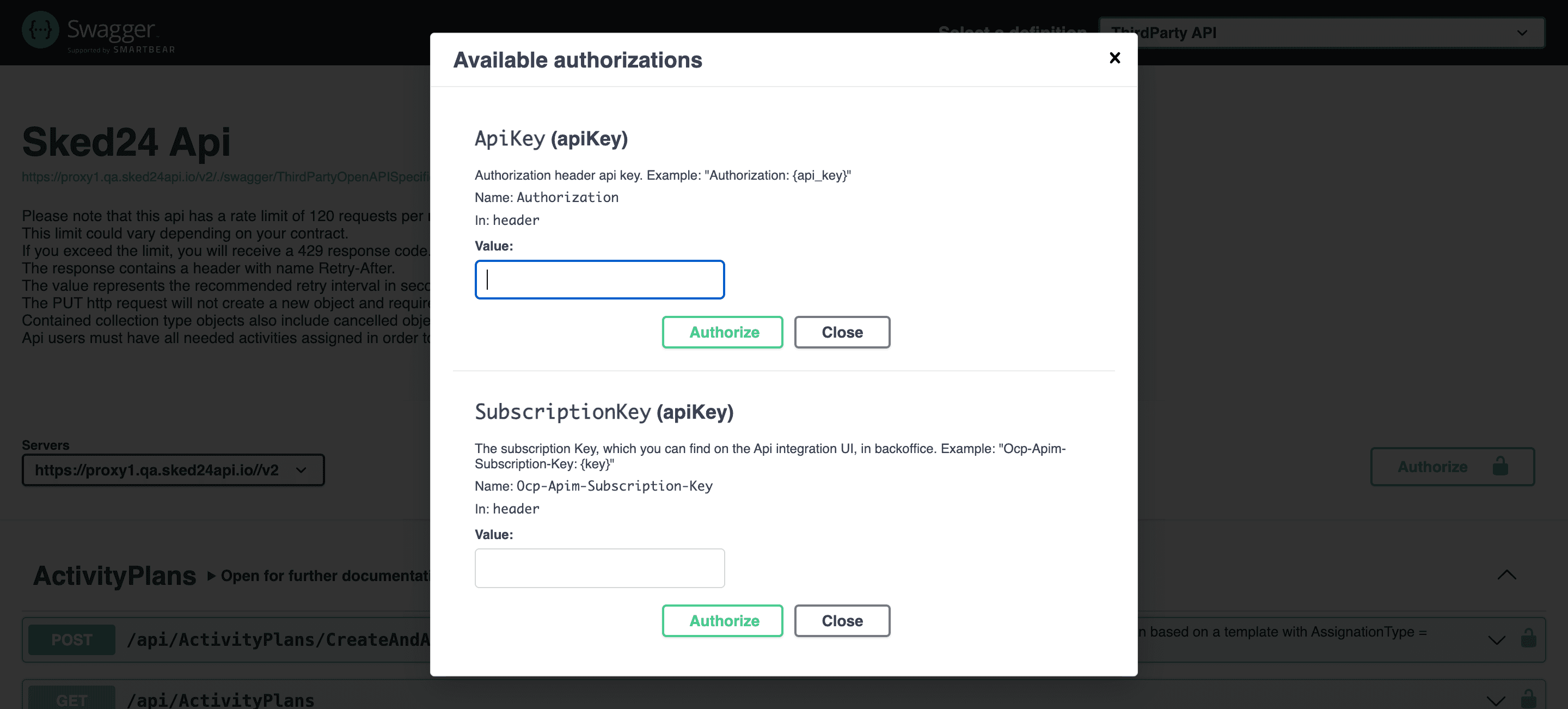Expand Open for further documentation triangle
The height and width of the screenshot is (709, 1568).
(211, 575)
